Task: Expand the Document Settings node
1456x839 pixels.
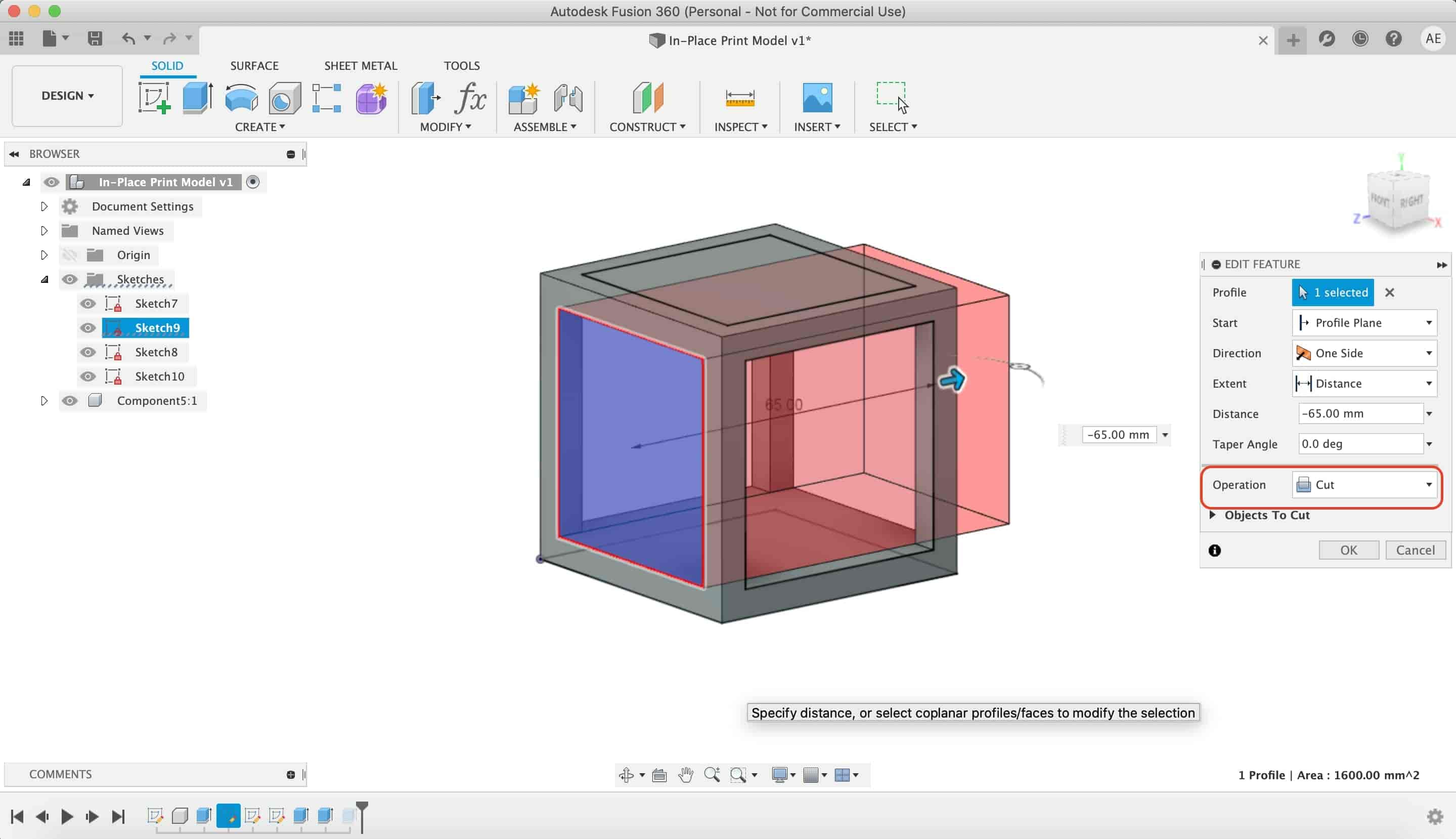Action: 44,206
